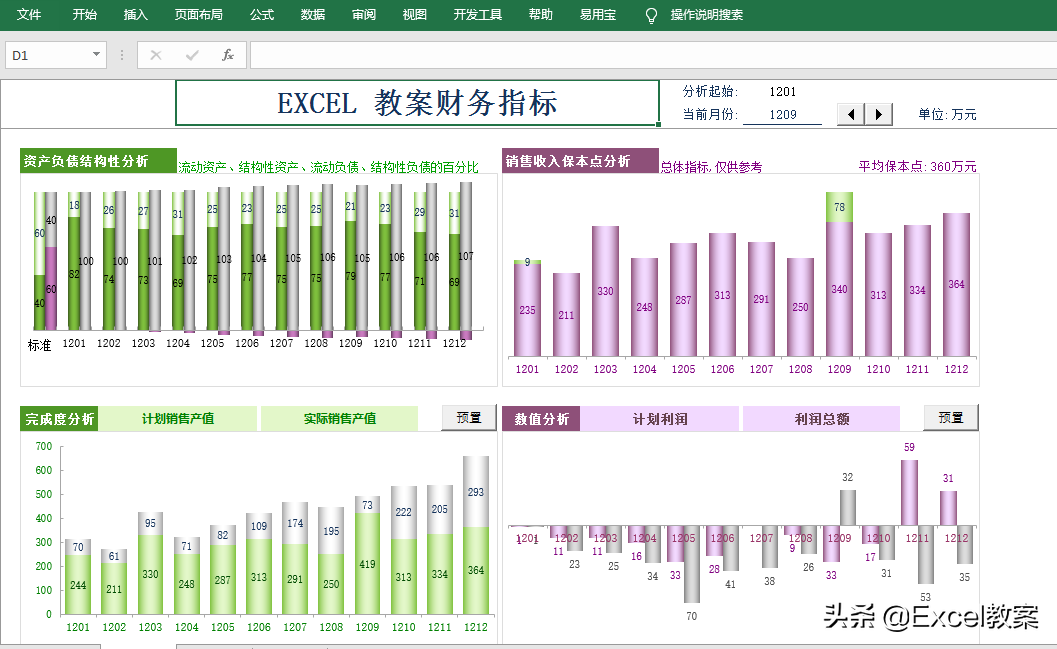This screenshot has height=649, width=1057.
Task: Click the 700 axis label in completion chart
Action: (x=43, y=446)
